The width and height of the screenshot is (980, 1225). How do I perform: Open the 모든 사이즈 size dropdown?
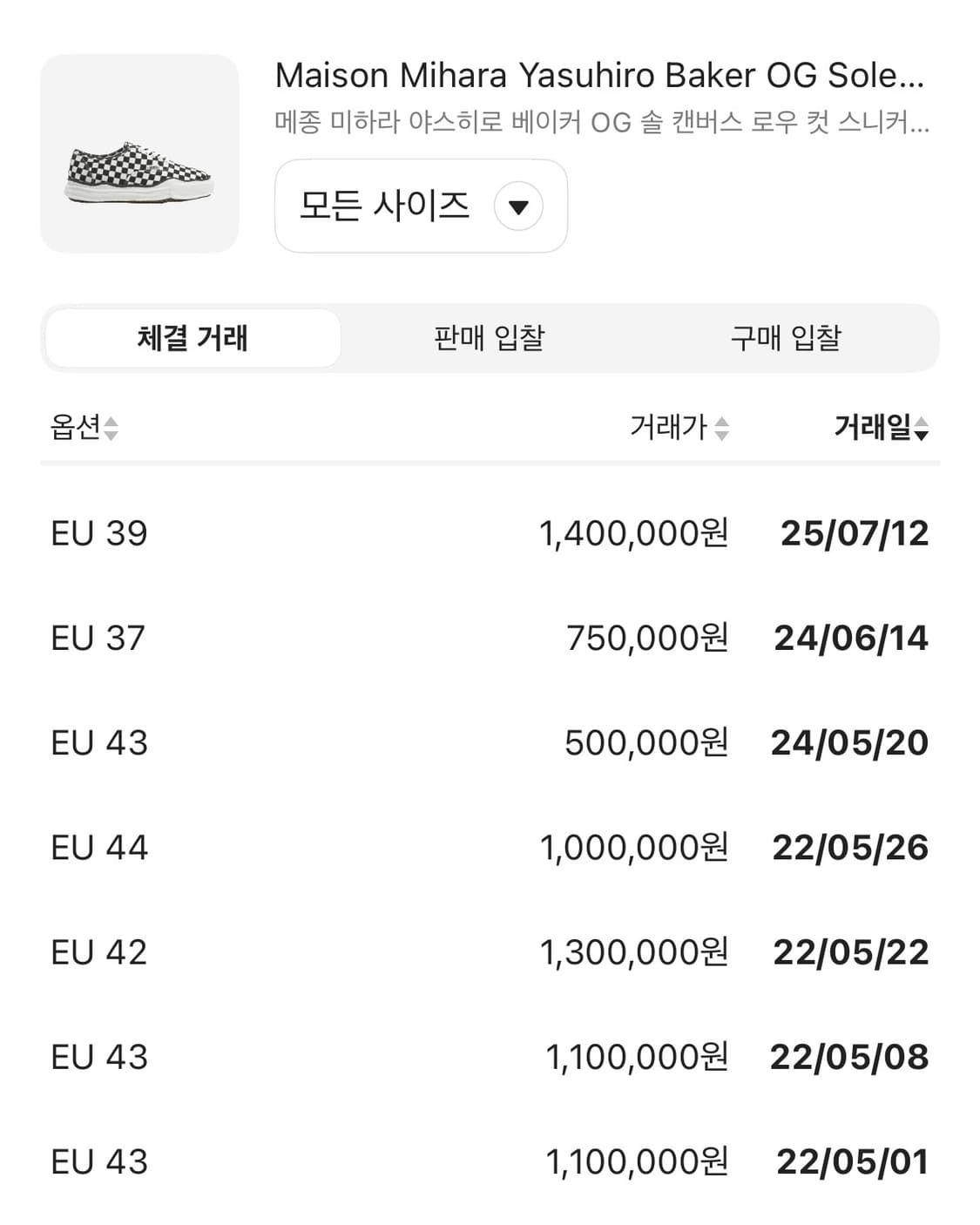(x=421, y=206)
